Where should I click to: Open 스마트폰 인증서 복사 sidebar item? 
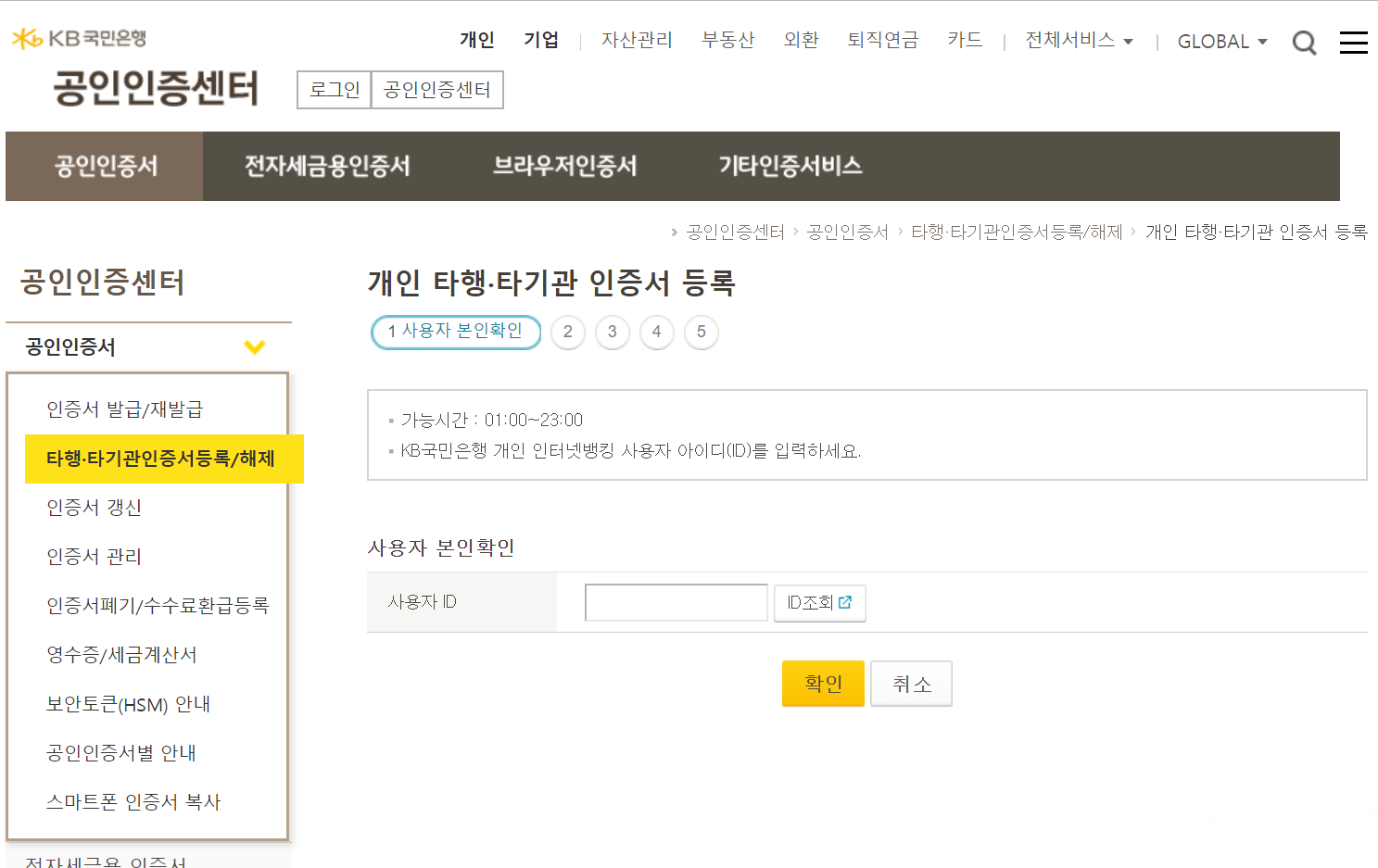pyautogui.click(x=133, y=802)
